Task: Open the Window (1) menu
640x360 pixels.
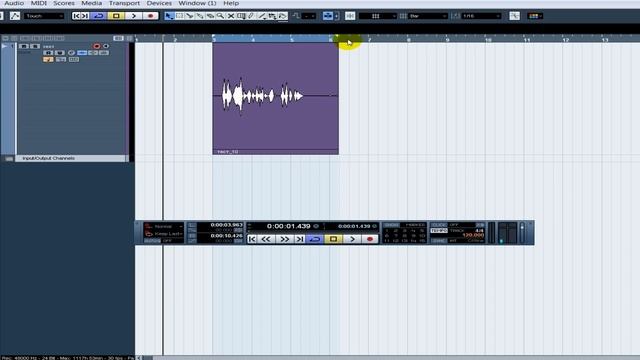Action: 197,3
